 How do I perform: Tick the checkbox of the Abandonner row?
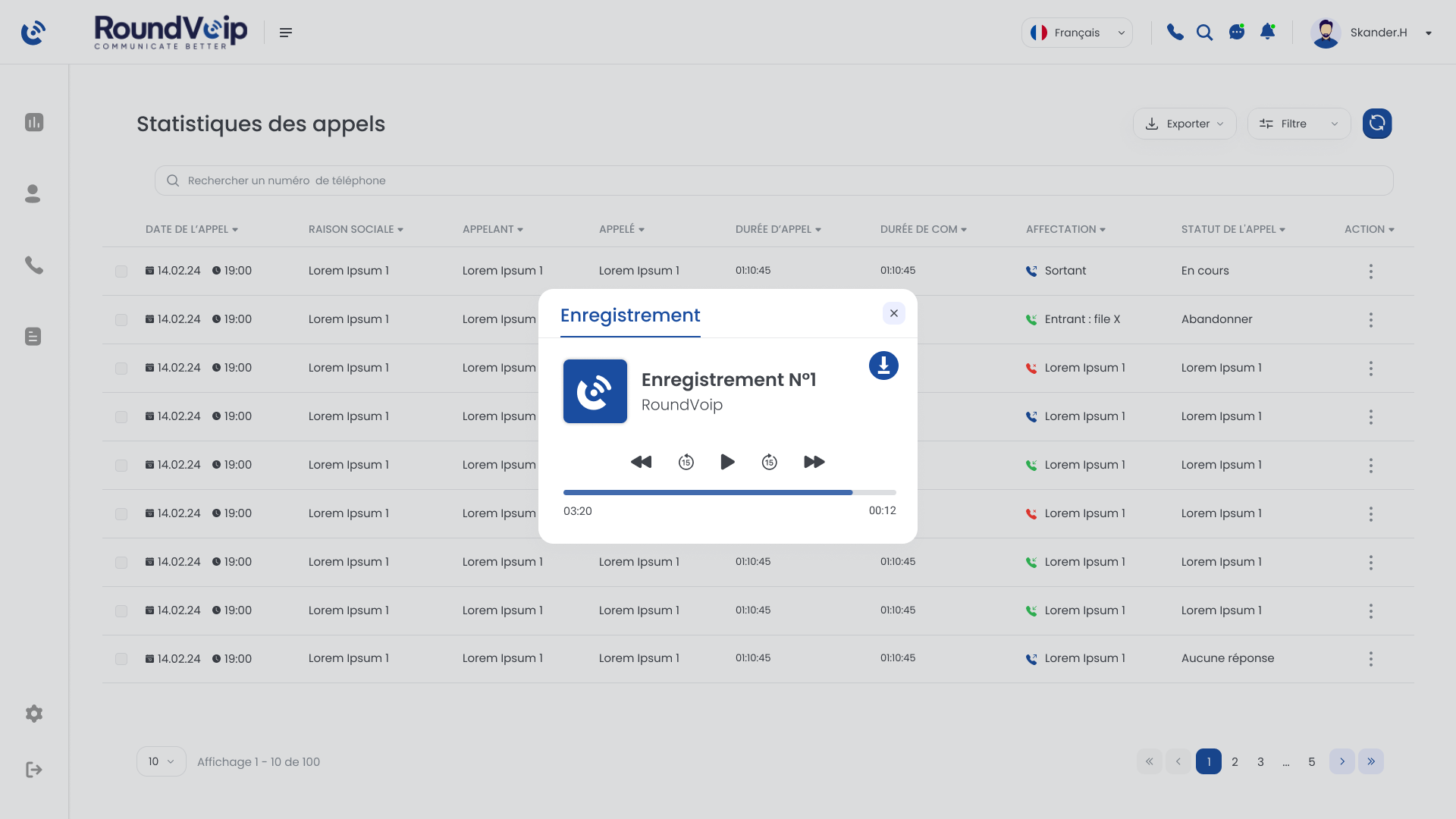pos(121,320)
